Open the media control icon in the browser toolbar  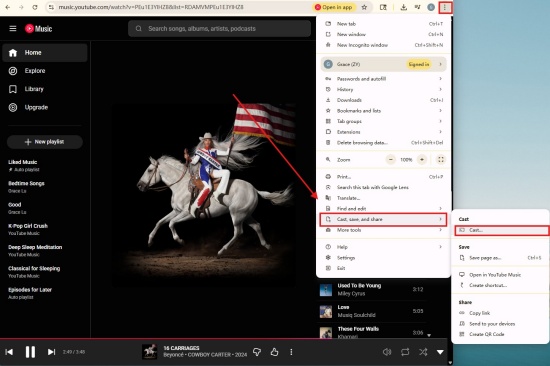417,7
